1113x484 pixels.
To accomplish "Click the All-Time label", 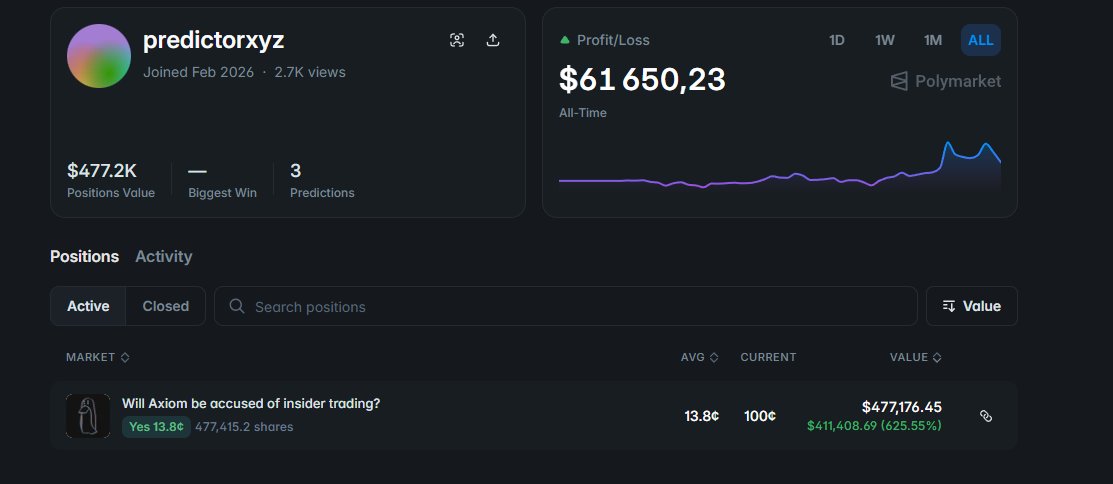I will point(583,113).
